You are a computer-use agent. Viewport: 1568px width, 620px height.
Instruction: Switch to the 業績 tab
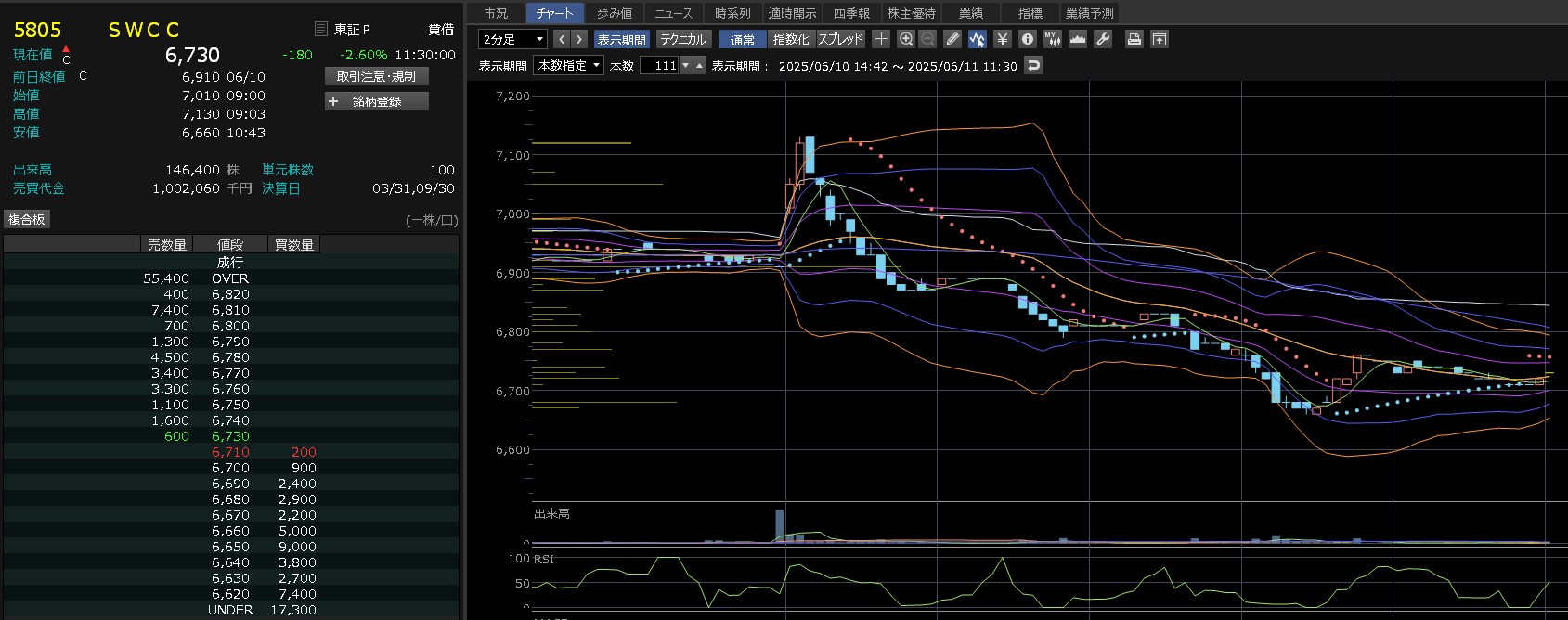pos(971,13)
